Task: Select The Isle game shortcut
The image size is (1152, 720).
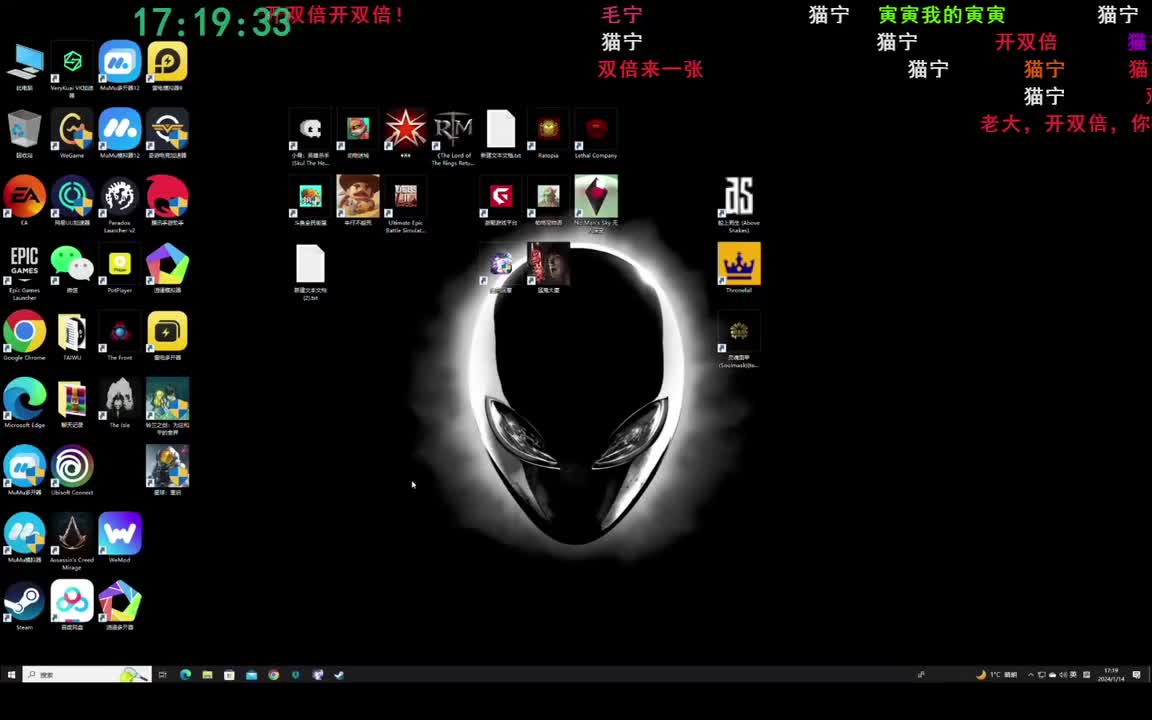Action: [x=120, y=401]
